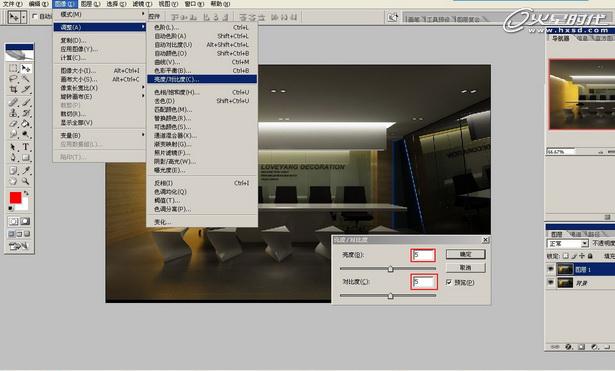Select the Pen tool
This screenshot has width=615, height=371.
(13, 157)
